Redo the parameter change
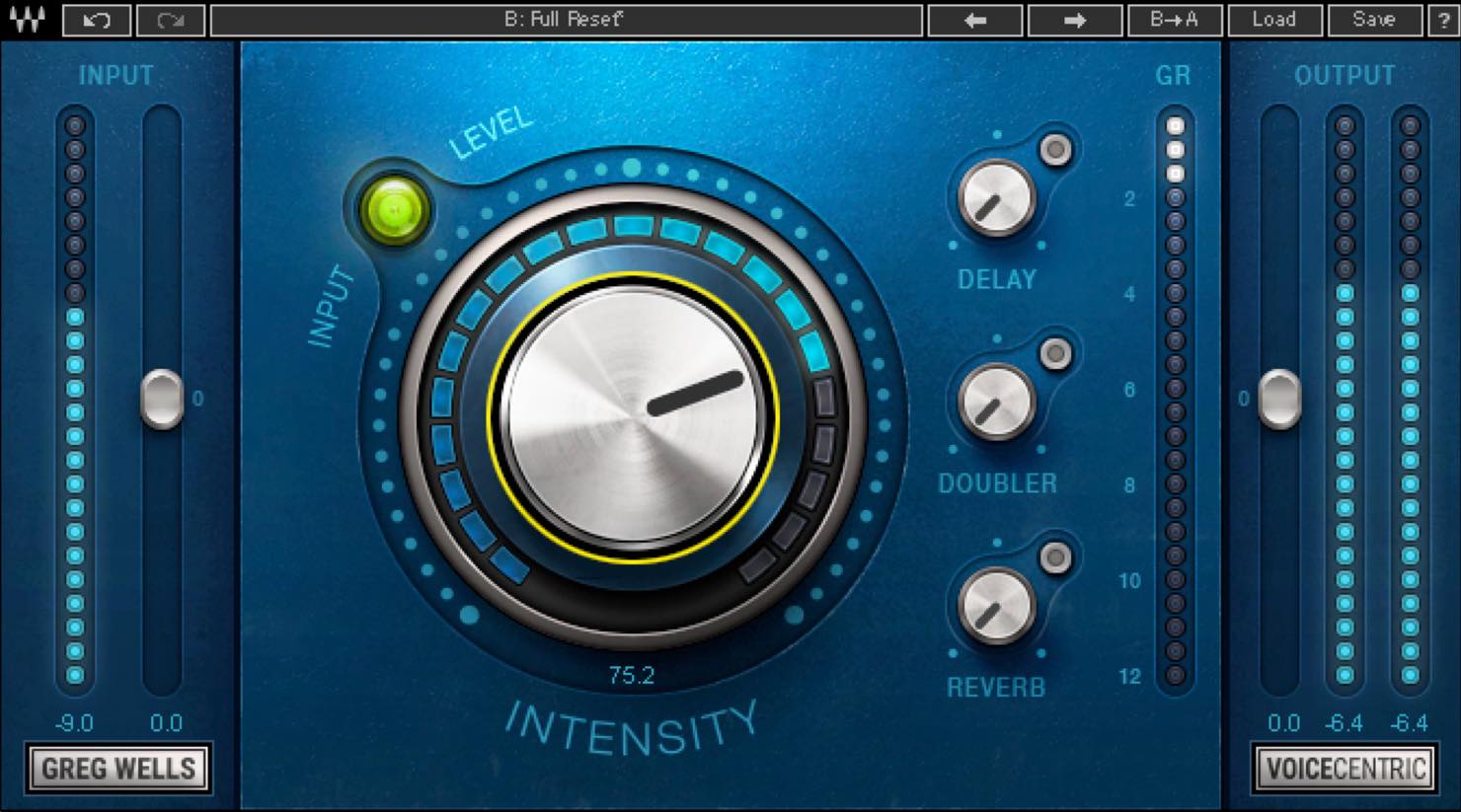The height and width of the screenshot is (812, 1461). point(170,20)
